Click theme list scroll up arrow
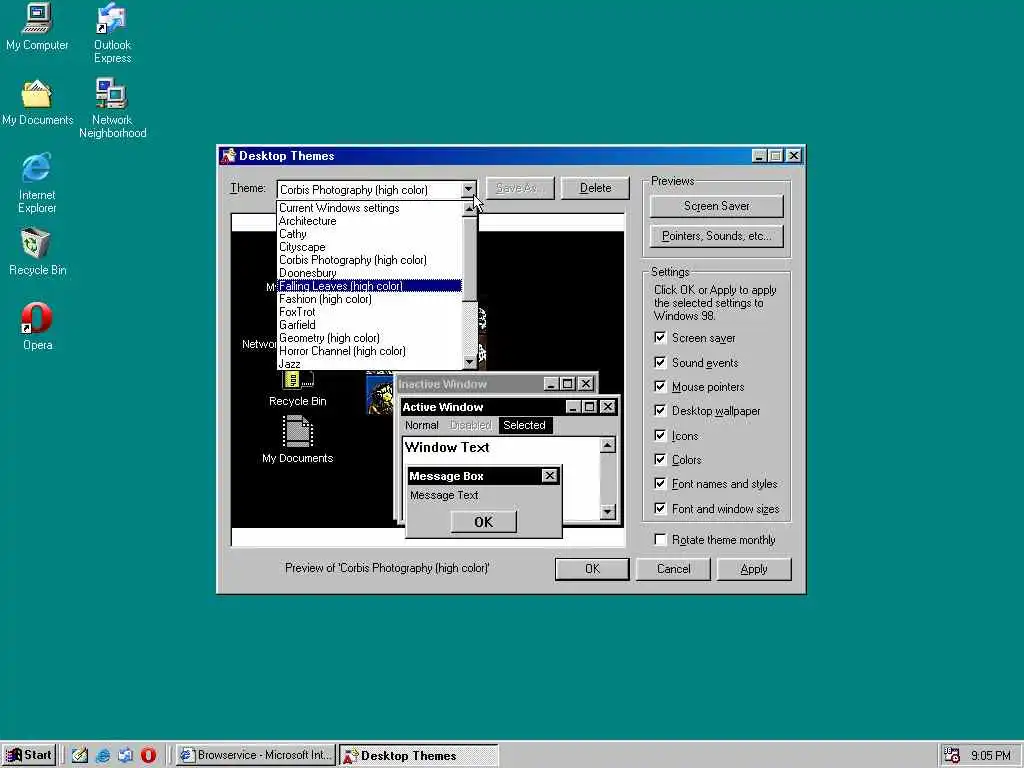This screenshot has height=768, width=1024. point(469,209)
